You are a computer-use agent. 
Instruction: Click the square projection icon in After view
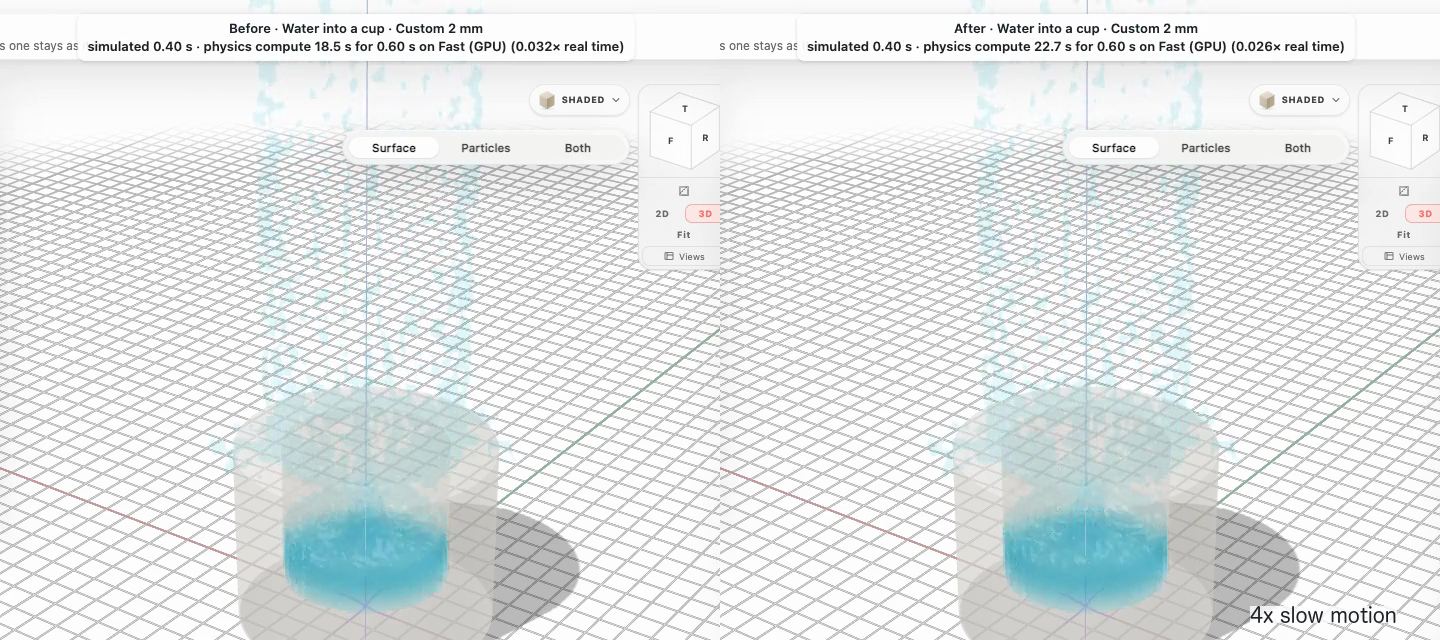1404,191
